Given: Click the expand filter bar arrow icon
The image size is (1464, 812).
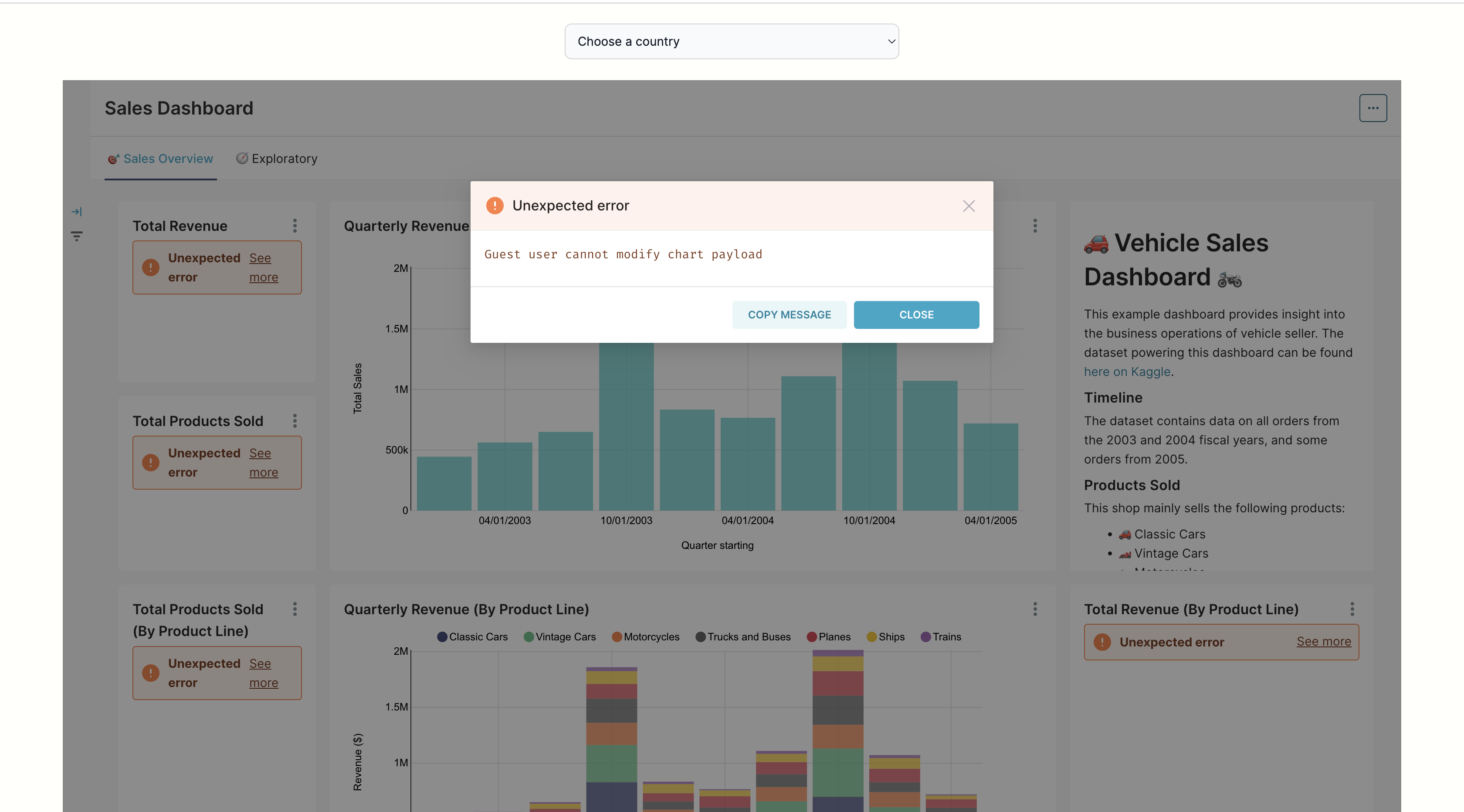Looking at the screenshot, I should point(77,211).
